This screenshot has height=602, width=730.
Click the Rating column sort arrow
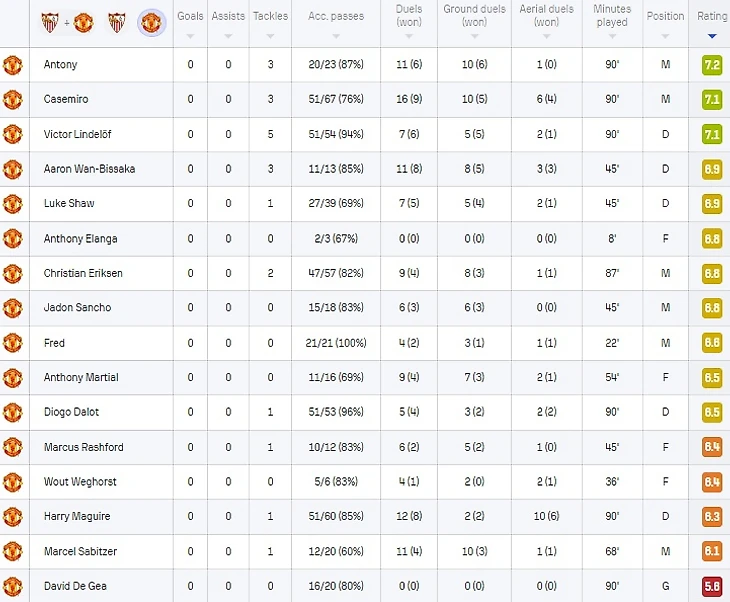[x=711, y=35]
